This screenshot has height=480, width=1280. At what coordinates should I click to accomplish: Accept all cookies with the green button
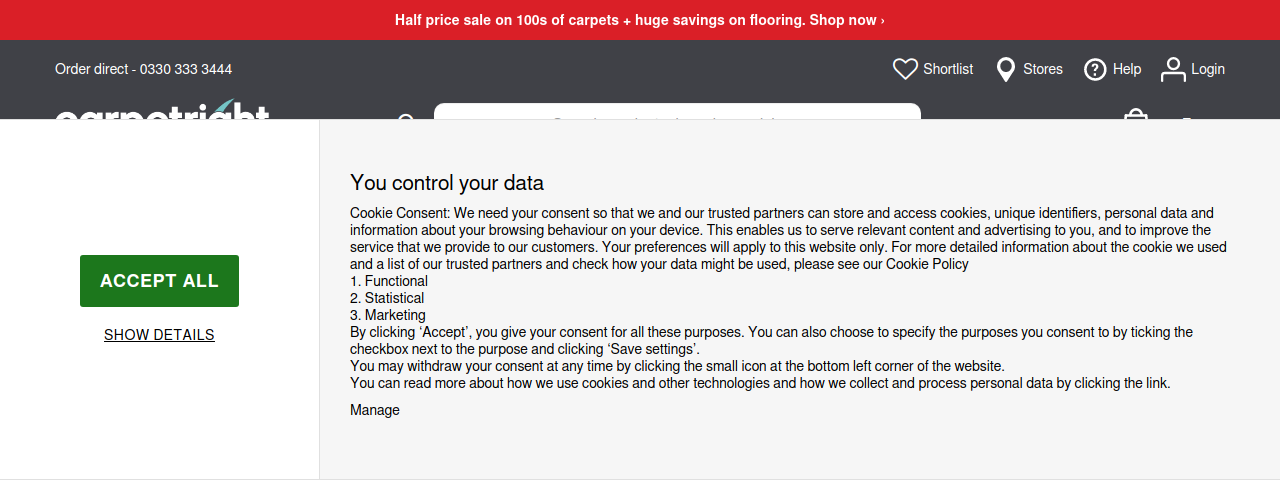(159, 281)
